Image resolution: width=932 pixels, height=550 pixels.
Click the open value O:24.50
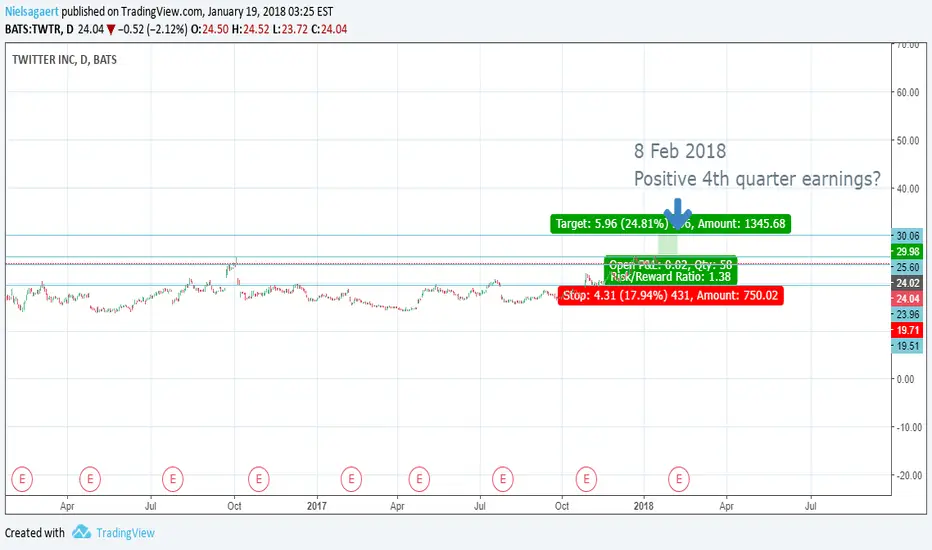pos(210,29)
